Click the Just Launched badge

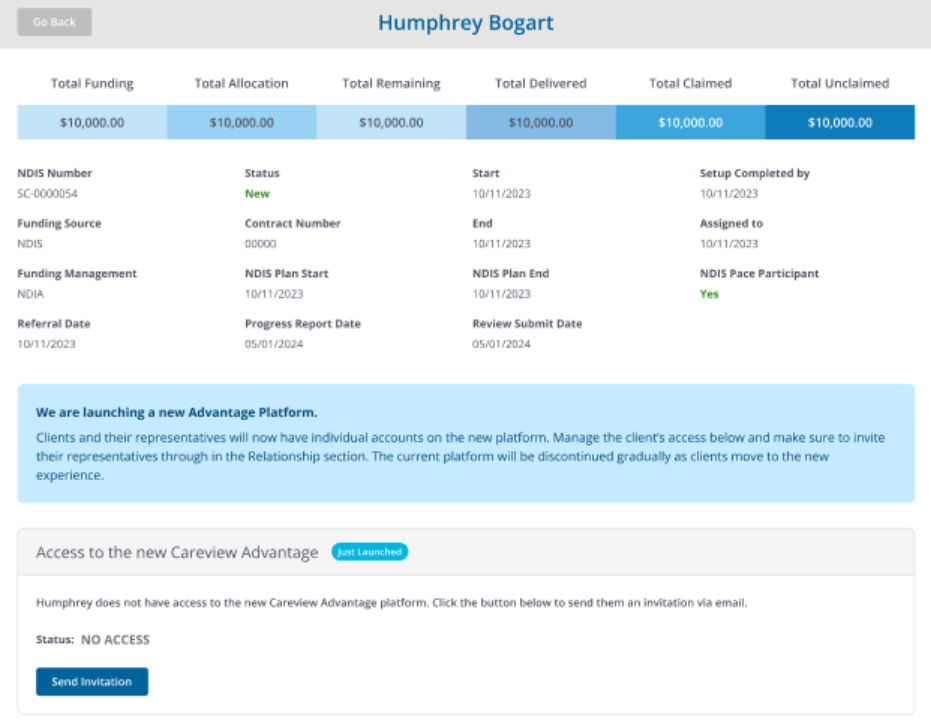[369, 552]
